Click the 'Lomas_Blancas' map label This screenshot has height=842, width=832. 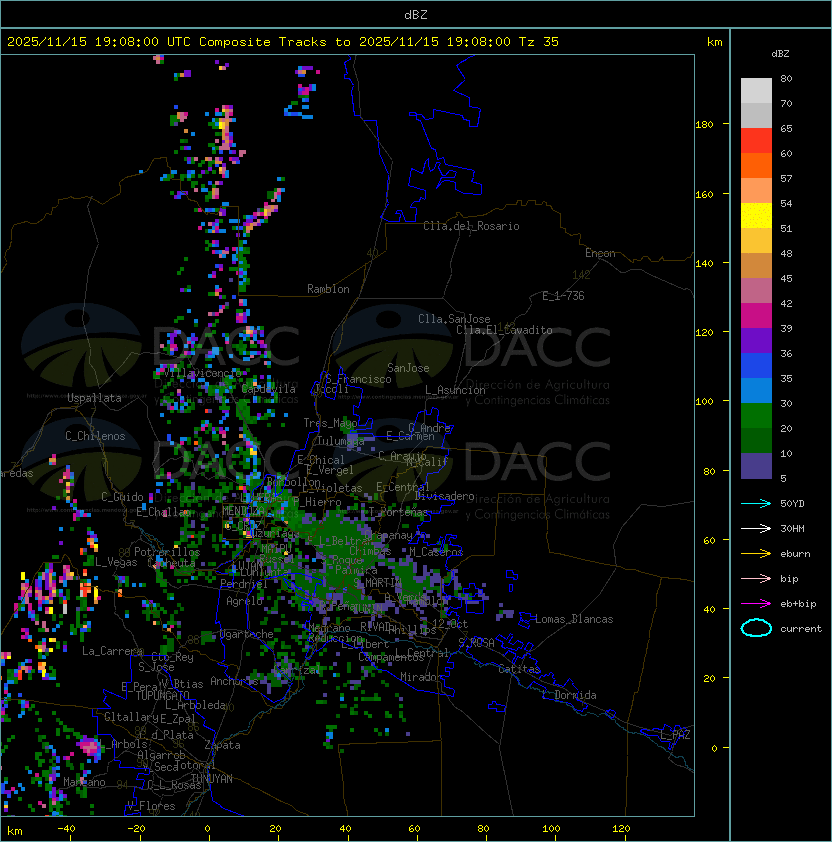574,619
